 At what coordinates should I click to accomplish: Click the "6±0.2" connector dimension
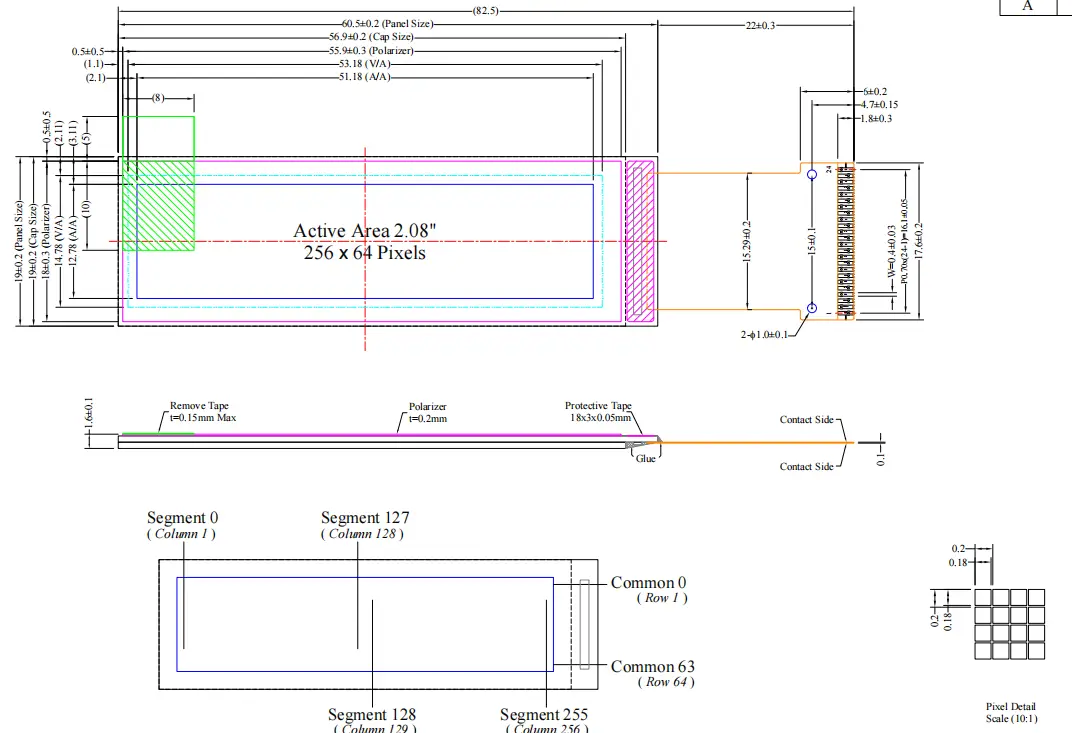click(874, 92)
